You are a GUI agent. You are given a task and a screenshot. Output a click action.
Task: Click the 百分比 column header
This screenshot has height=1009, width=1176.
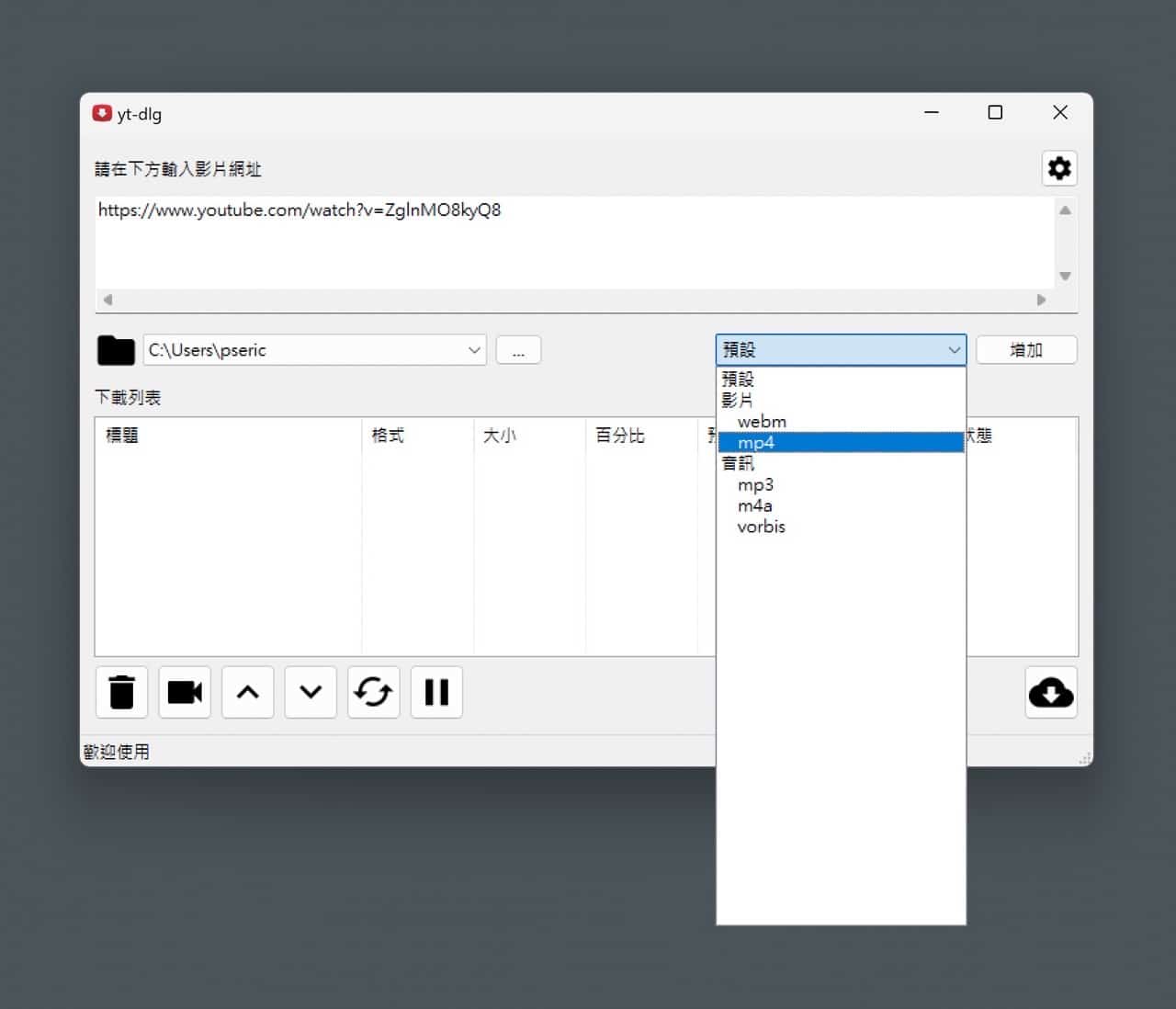click(641, 436)
